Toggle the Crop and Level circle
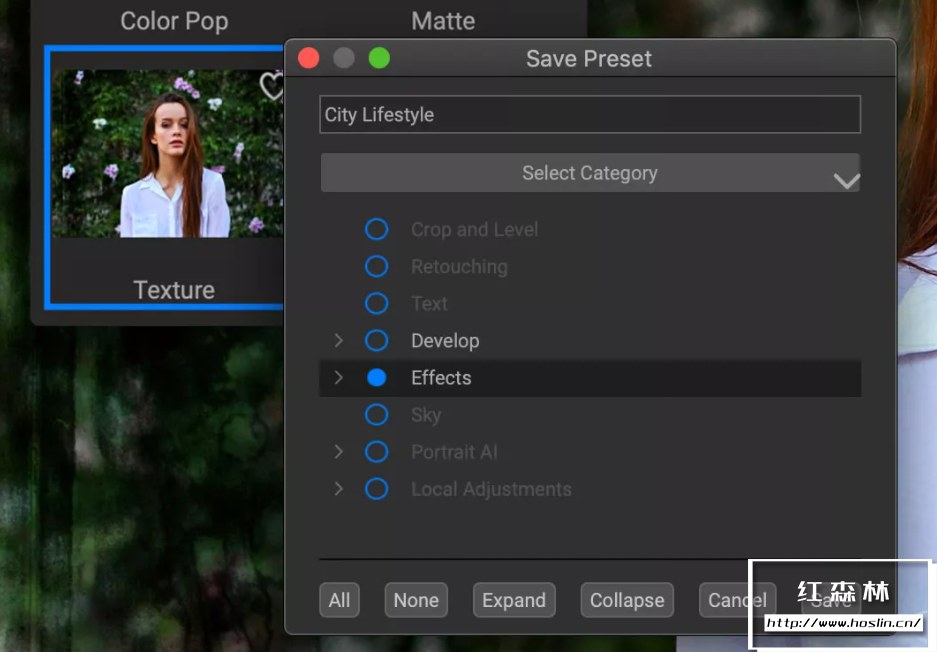This screenshot has height=652, width=937. [376, 229]
